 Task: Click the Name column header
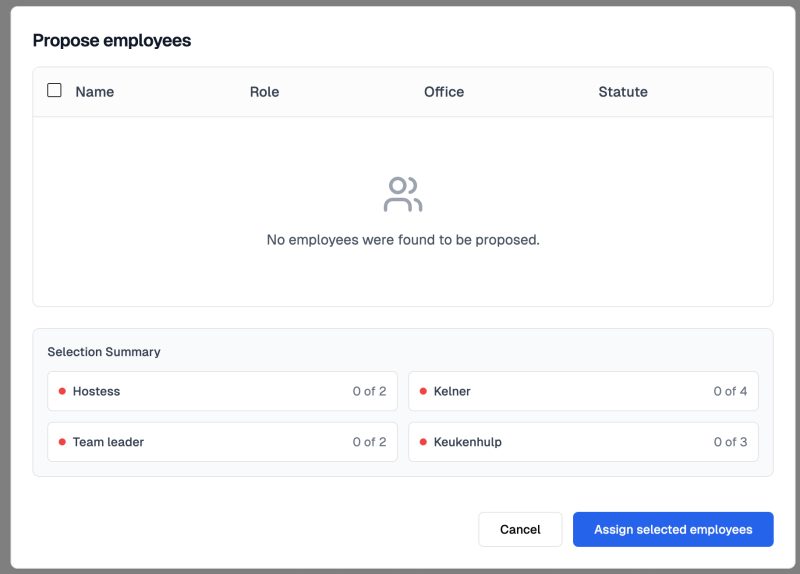point(95,92)
